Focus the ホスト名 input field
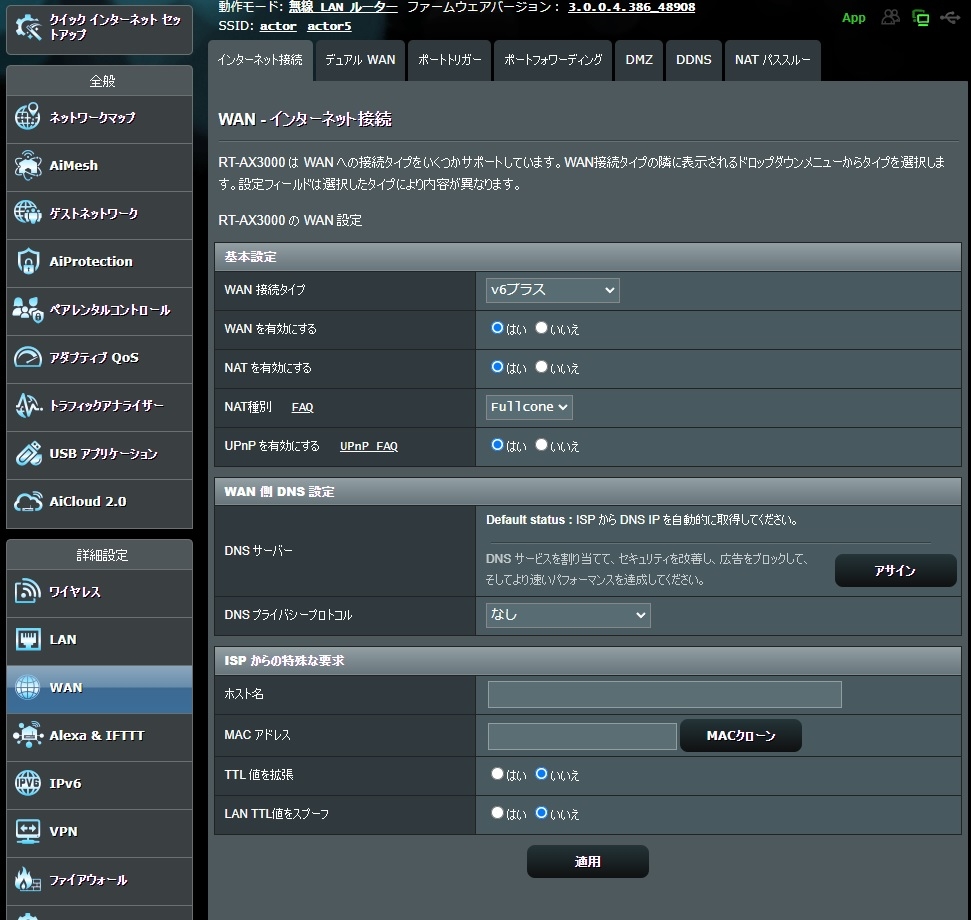Screen dimensions: 971x920 pyautogui.click(x=664, y=694)
